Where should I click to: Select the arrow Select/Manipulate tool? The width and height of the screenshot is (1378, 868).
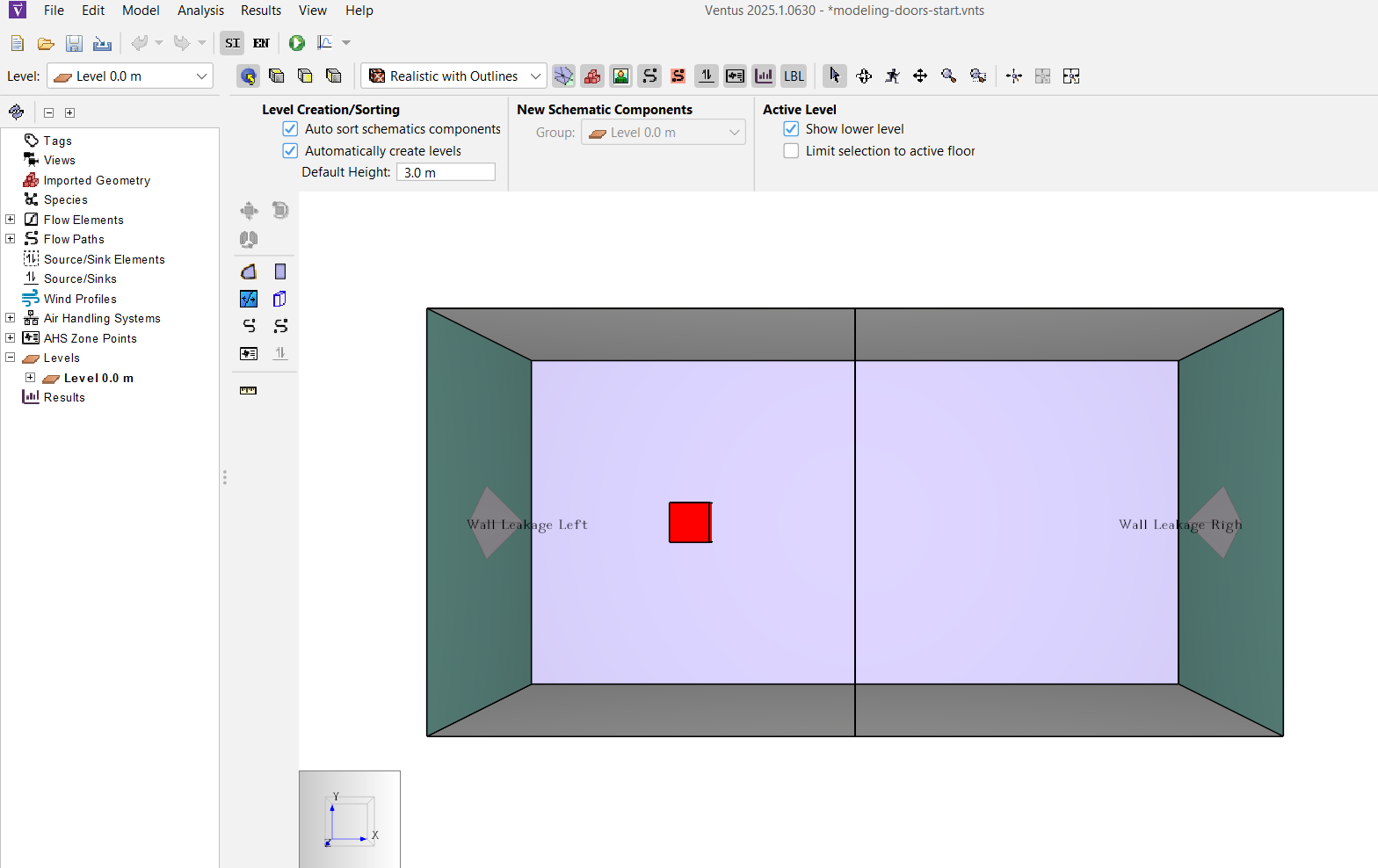point(835,76)
